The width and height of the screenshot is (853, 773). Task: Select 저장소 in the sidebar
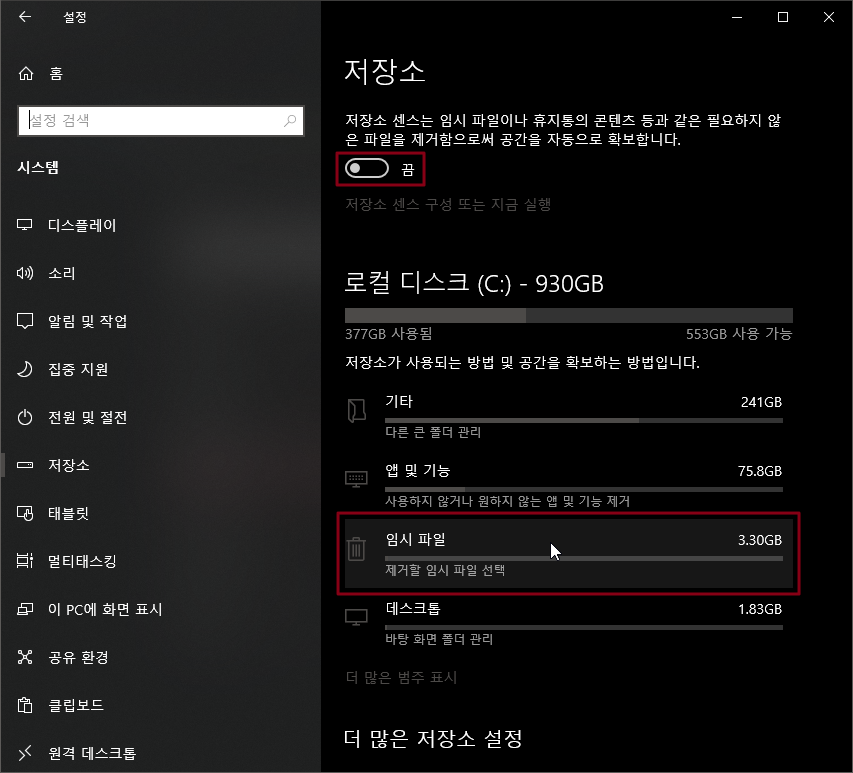click(160, 465)
